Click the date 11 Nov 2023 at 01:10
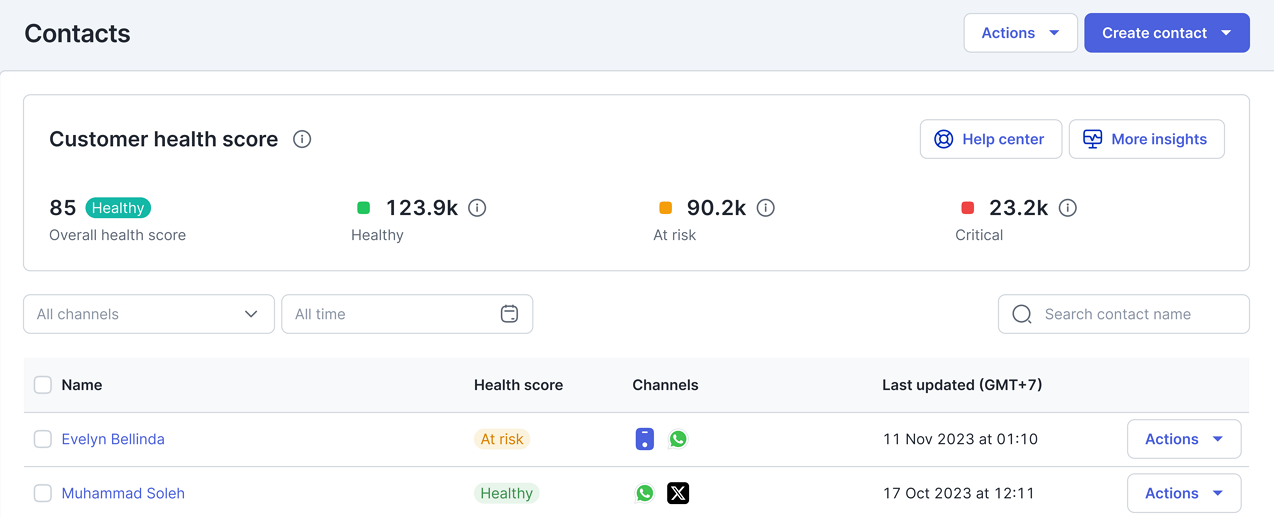This screenshot has width=1274, height=518. [x=960, y=439]
